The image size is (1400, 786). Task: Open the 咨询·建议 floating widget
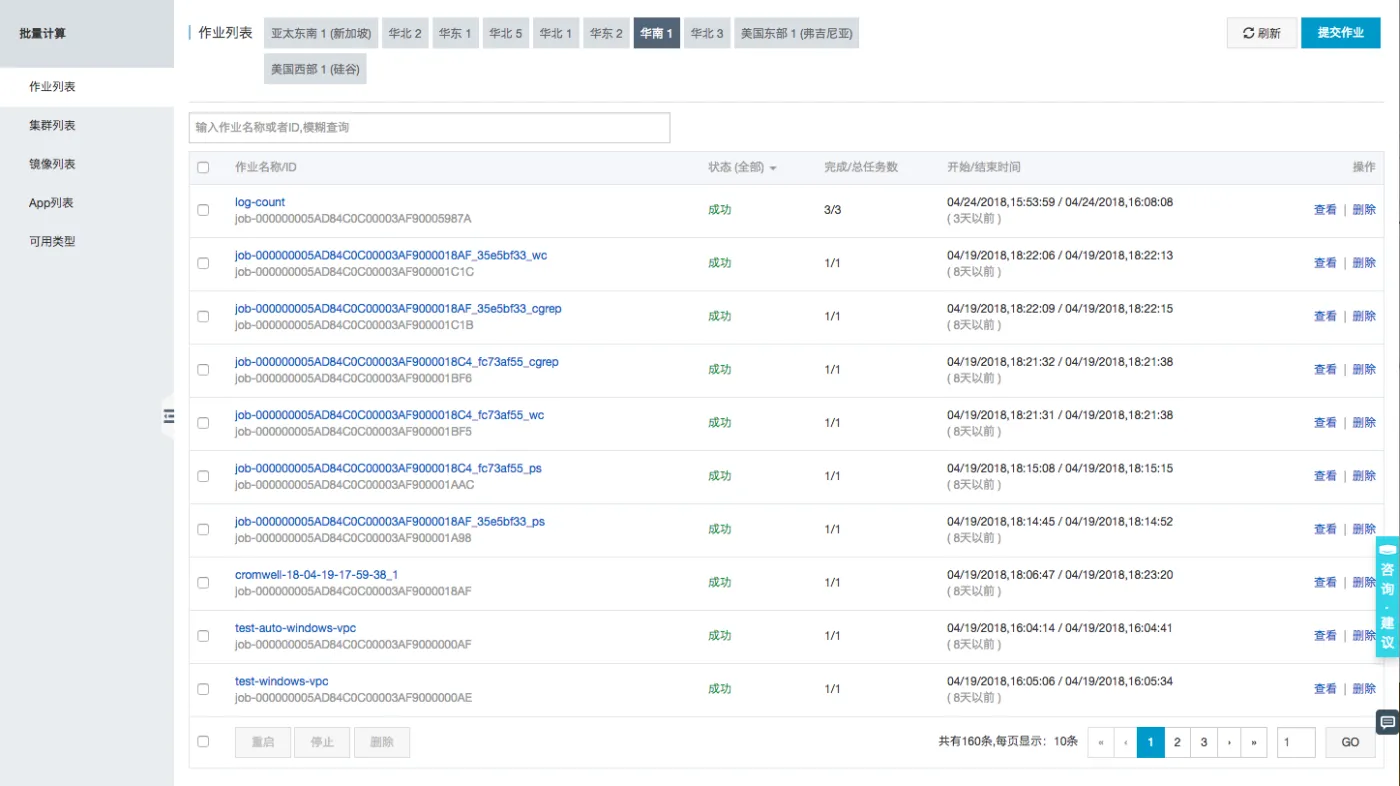1388,597
